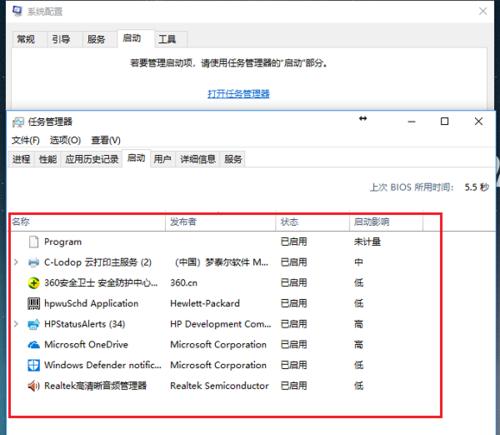Click the Realtek audio speaker icon
500x435 pixels.
point(34,386)
